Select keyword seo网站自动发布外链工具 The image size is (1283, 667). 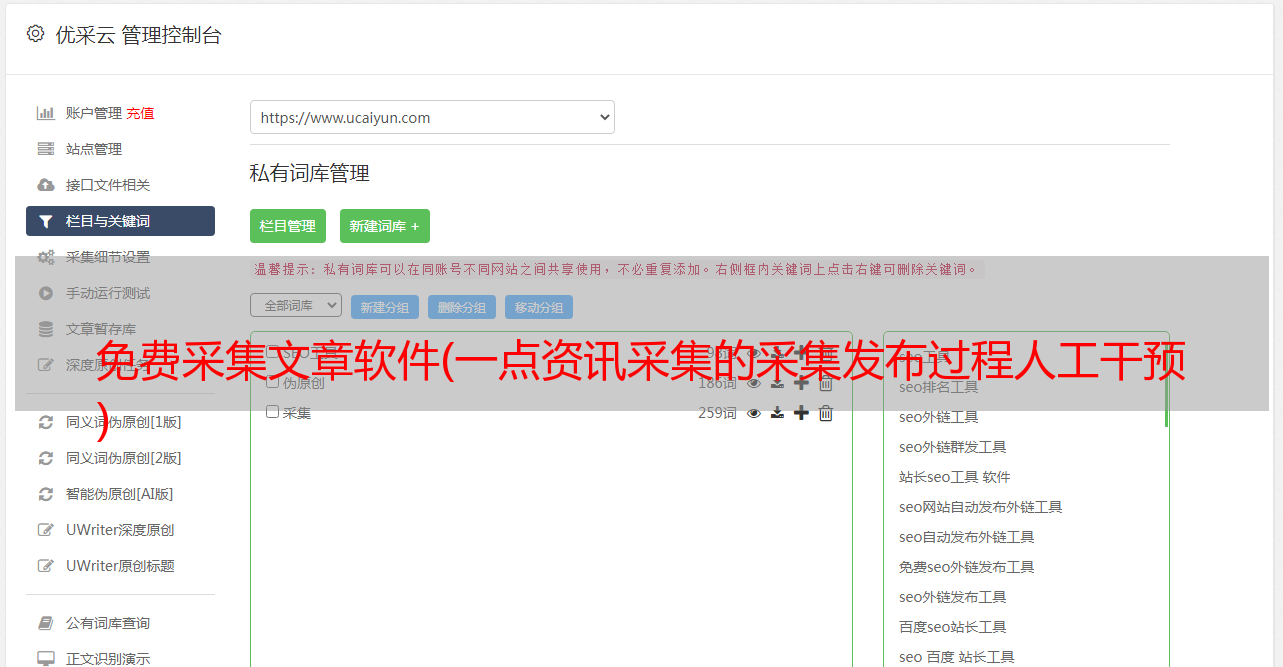[981, 507]
